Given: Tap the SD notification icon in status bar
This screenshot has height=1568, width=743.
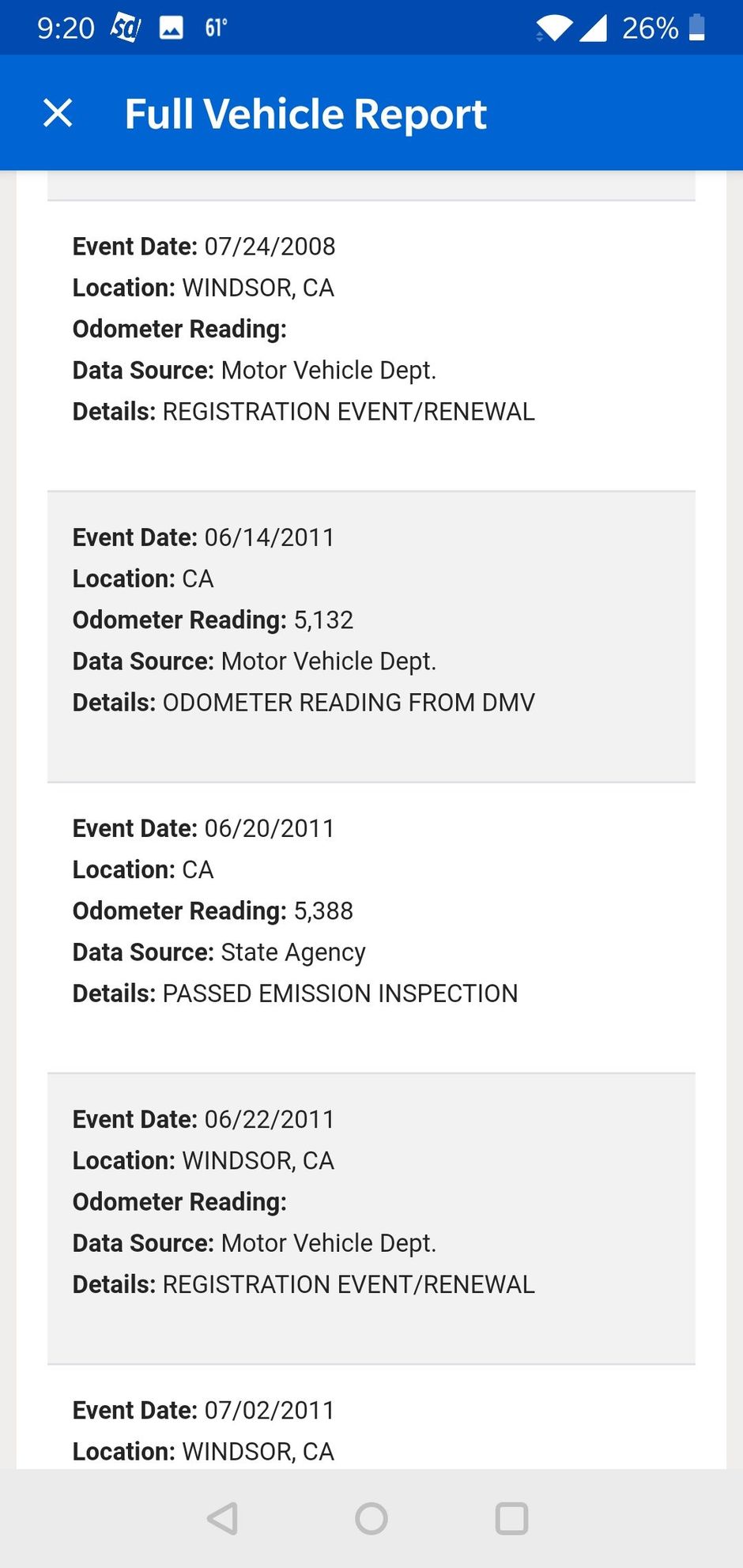Looking at the screenshot, I should coord(126,28).
